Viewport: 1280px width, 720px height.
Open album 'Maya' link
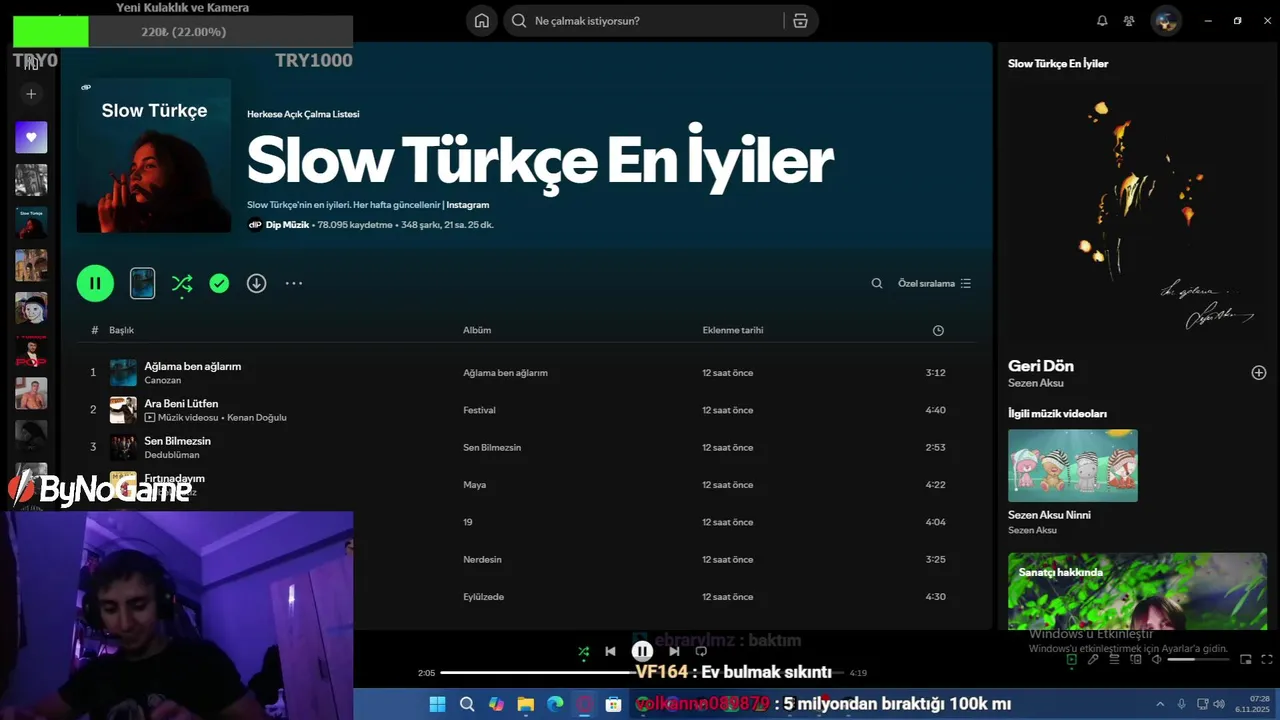coord(474,485)
